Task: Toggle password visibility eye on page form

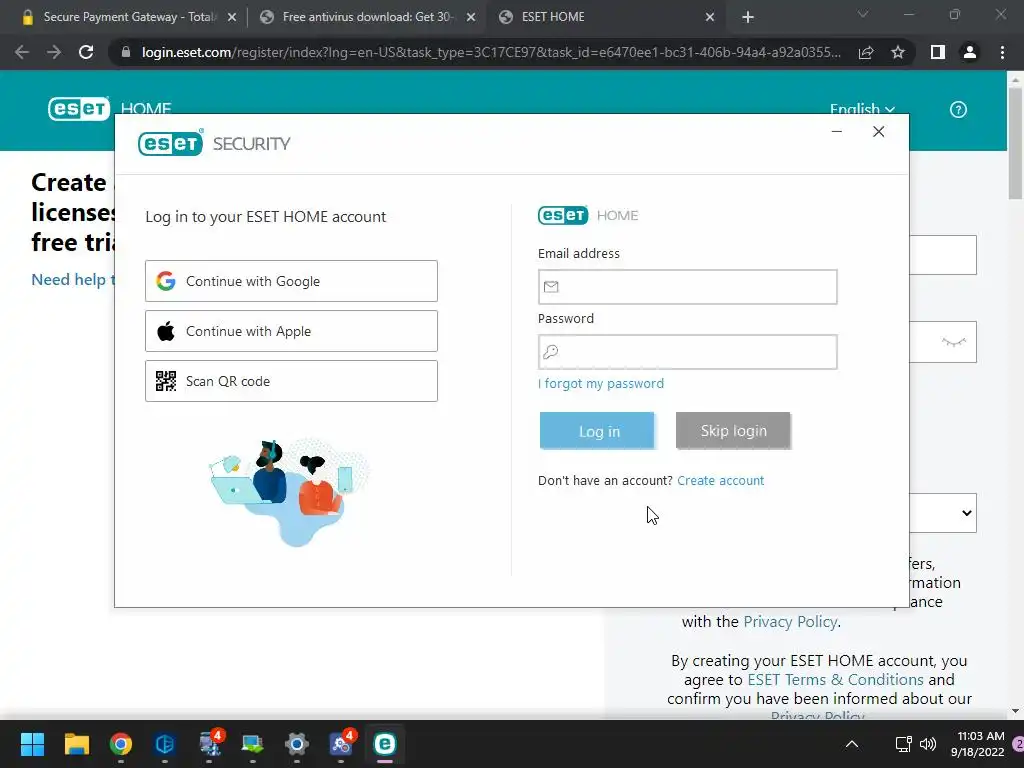Action: coord(953,342)
